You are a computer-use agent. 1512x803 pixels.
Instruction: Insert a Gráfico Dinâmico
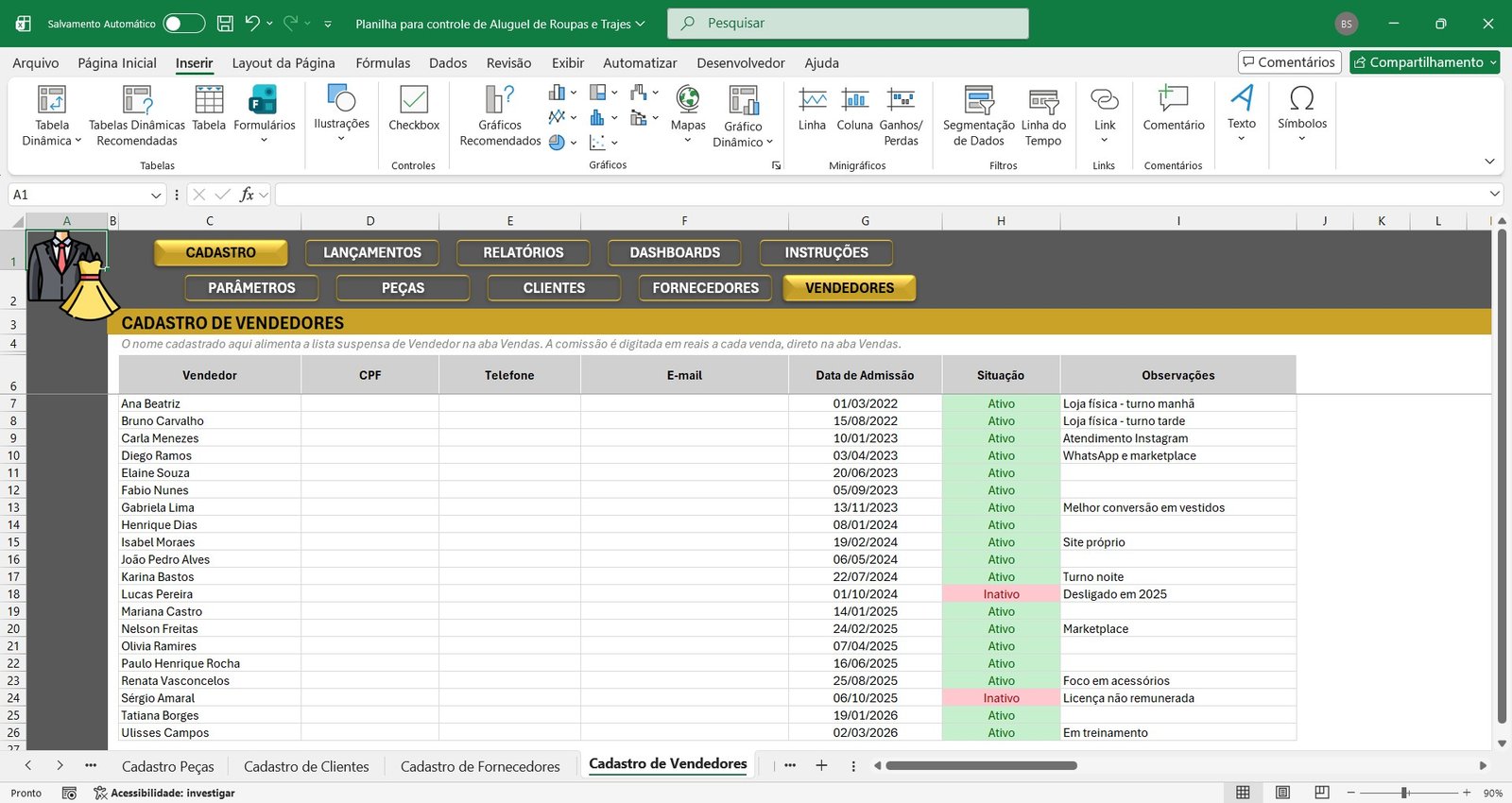pyautogui.click(x=743, y=115)
